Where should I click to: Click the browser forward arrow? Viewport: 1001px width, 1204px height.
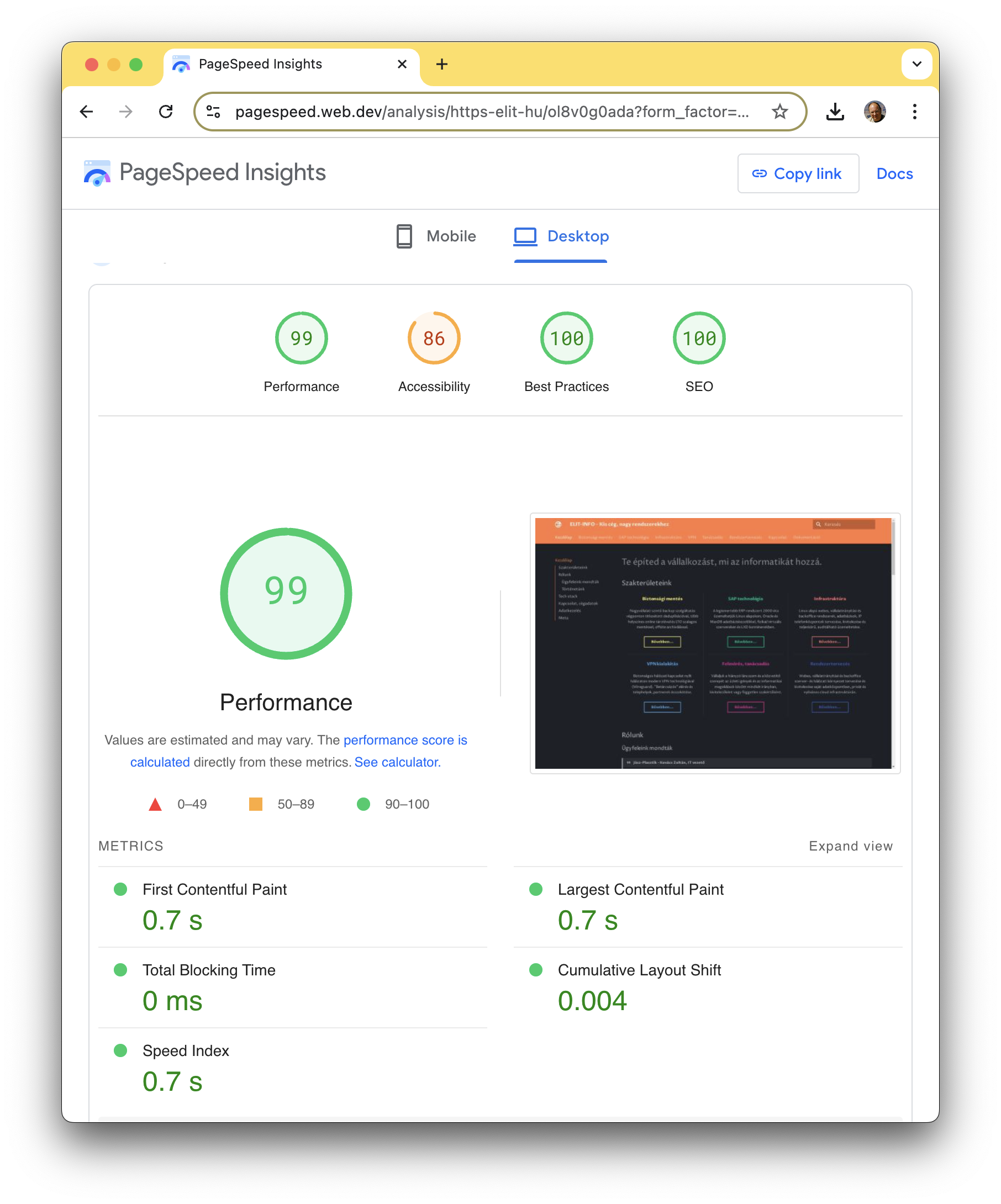(126, 112)
